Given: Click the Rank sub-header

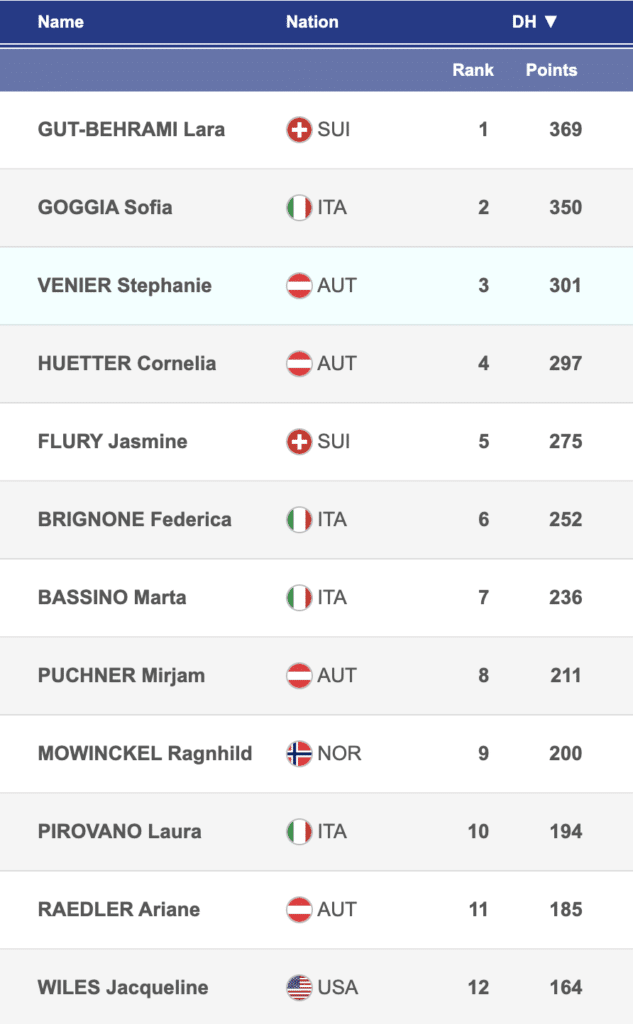Looking at the screenshot, I should (x=473, y=70).
